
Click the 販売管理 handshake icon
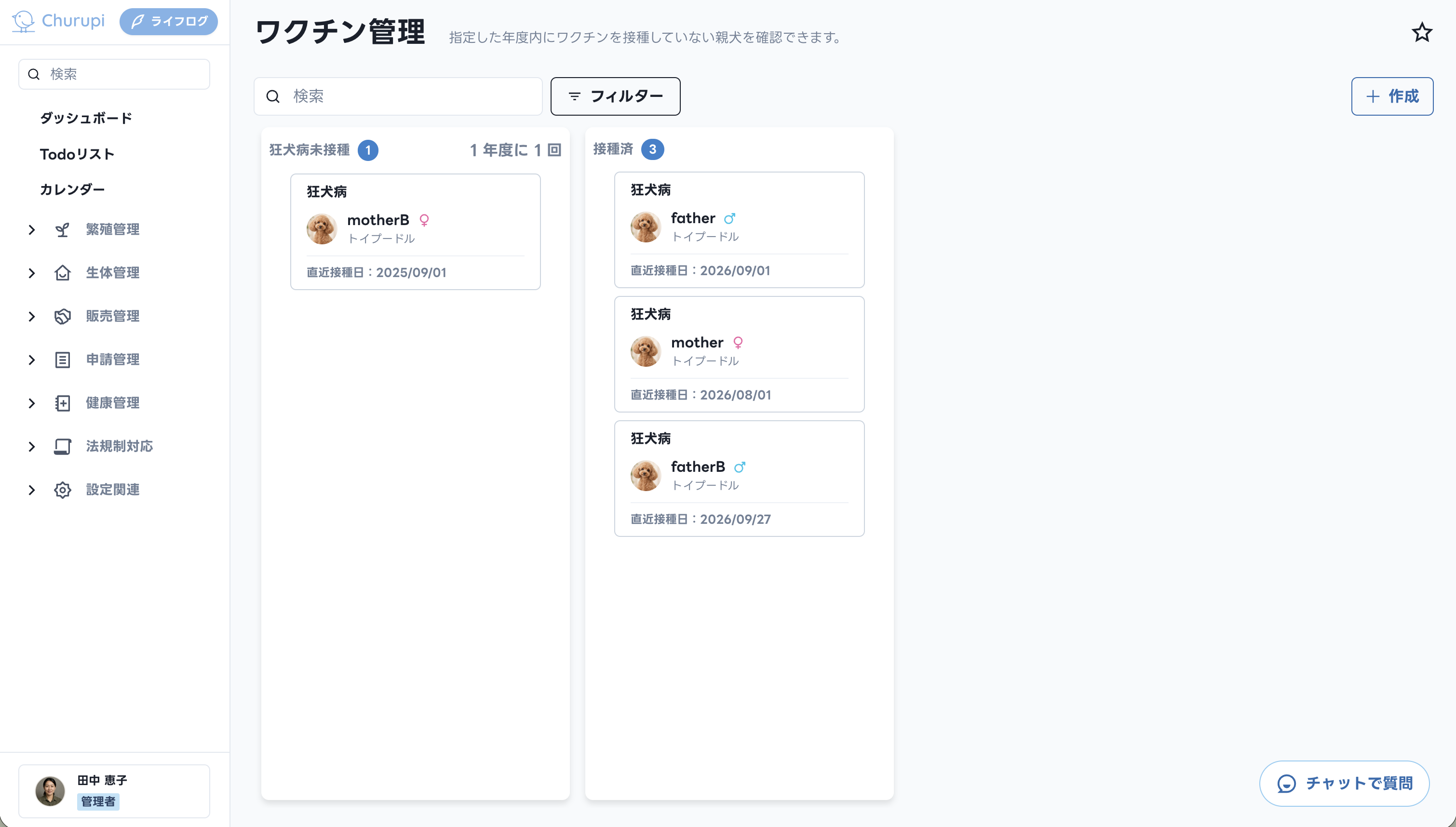click(63, 316)
